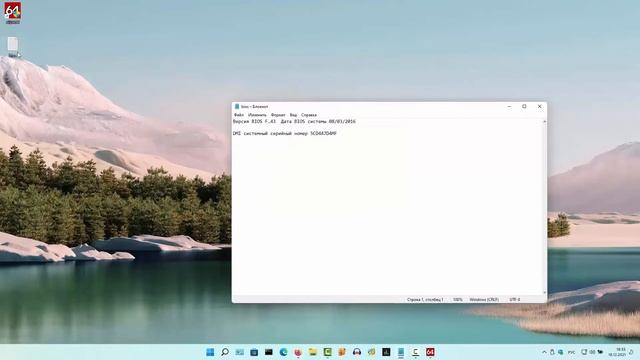Open taskbar Search
The image size is (640, 360).
point(225,352)
